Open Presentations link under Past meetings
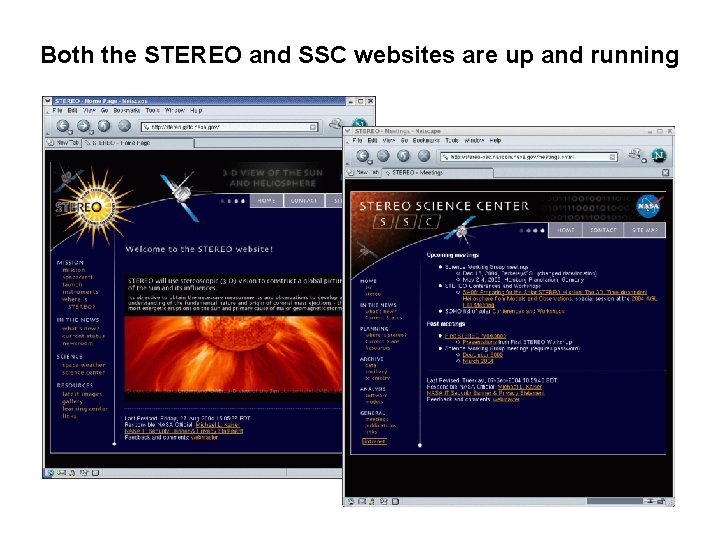720x540 pixels. [x=478, y=342]
